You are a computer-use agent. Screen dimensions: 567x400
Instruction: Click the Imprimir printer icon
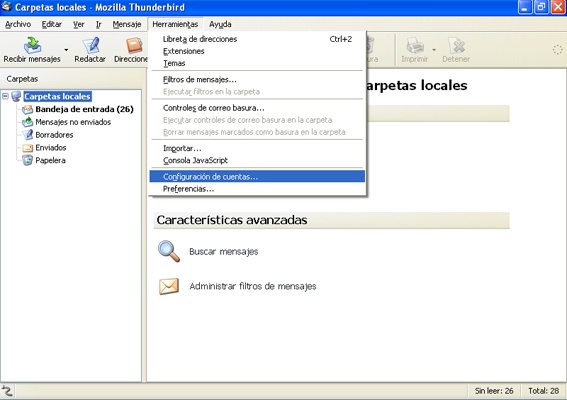coord(415,45)
